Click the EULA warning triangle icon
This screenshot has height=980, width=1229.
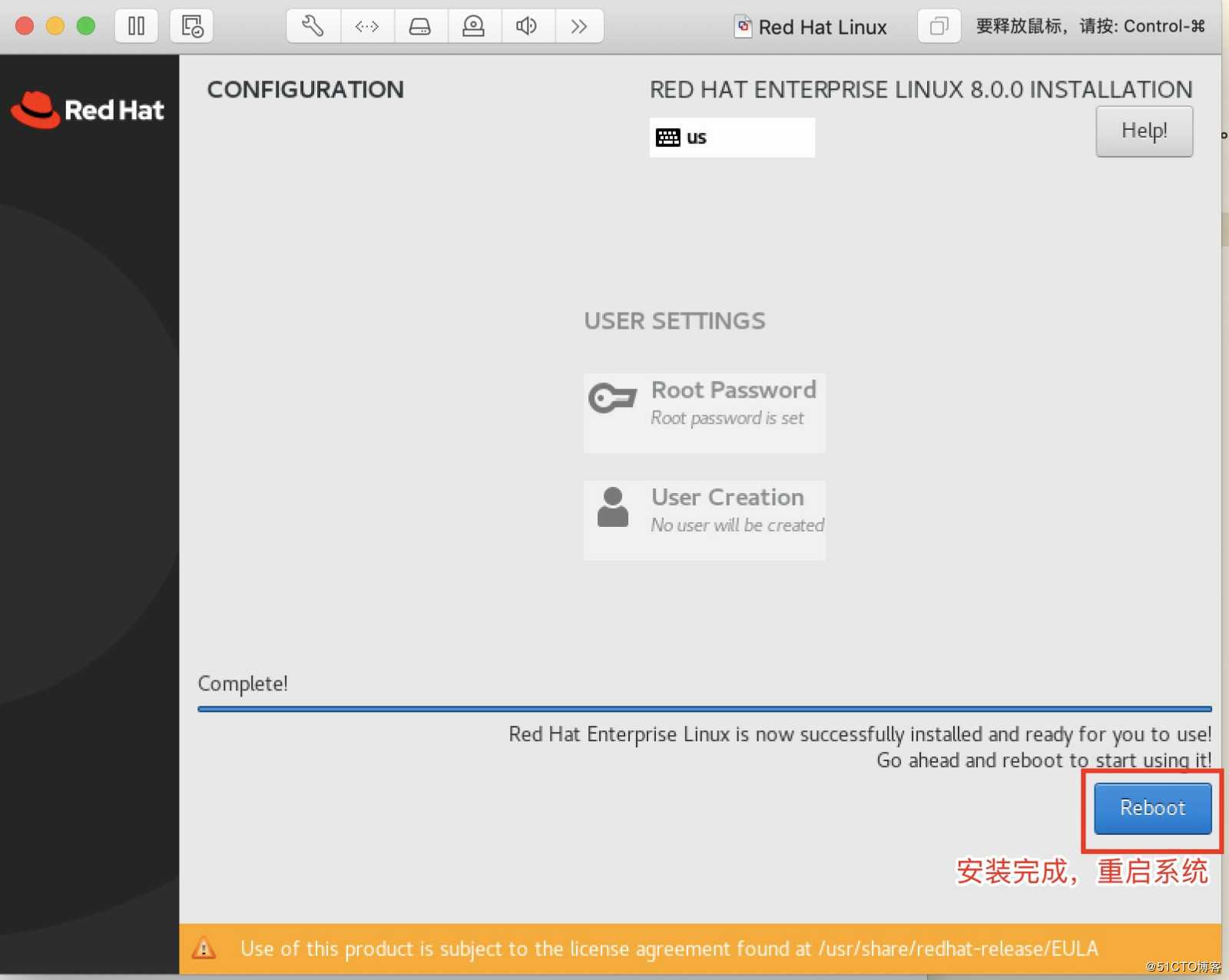pos(204,949)
